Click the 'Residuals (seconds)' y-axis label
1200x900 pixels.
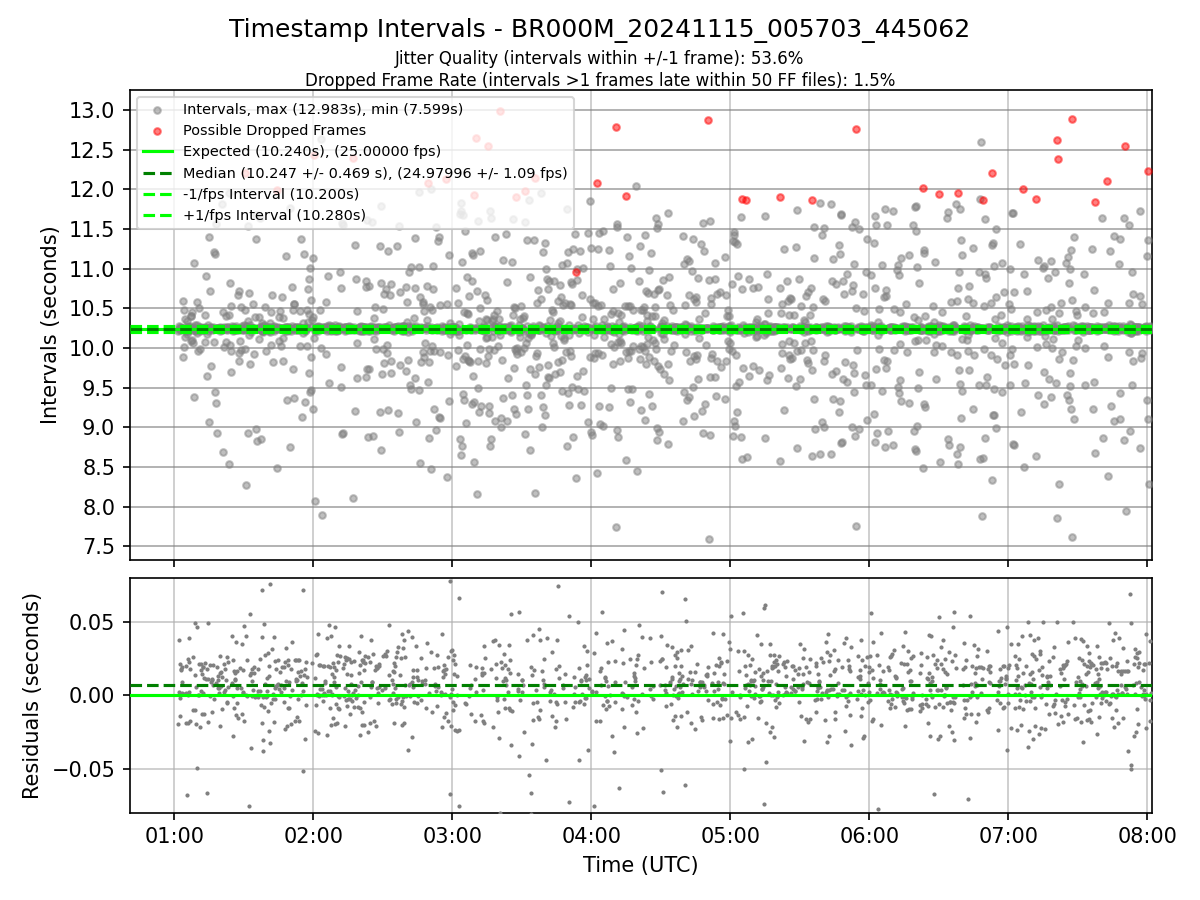[x=32, y=696]
